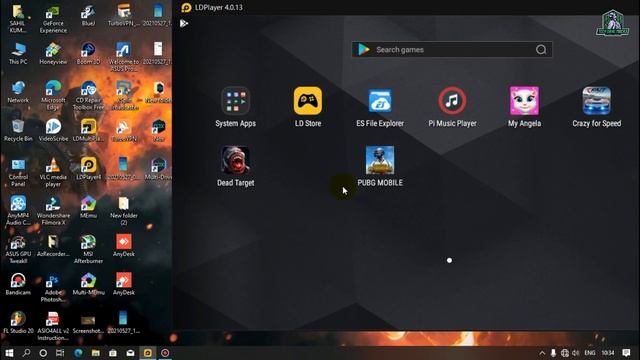Viewport: 640px width, 360px height.
Task: Launch Crazy for Speed game
Action: (x=597, y=101)
